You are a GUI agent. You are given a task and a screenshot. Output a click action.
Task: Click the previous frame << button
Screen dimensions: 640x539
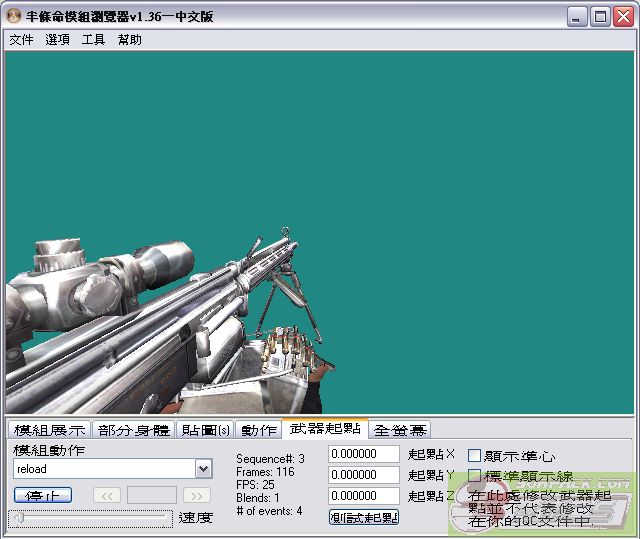107,495
